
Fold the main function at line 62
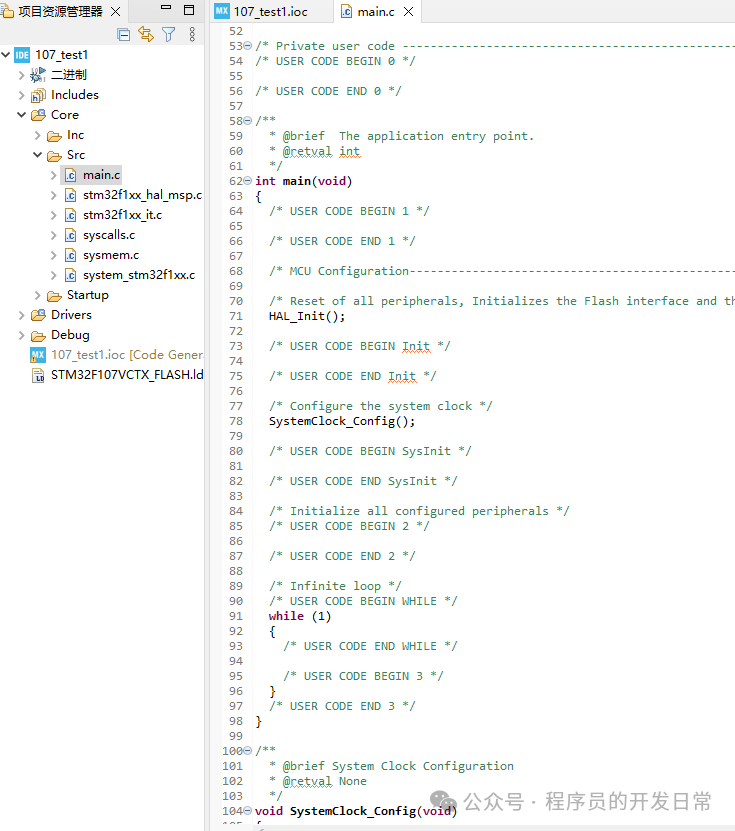pos(247,181)
